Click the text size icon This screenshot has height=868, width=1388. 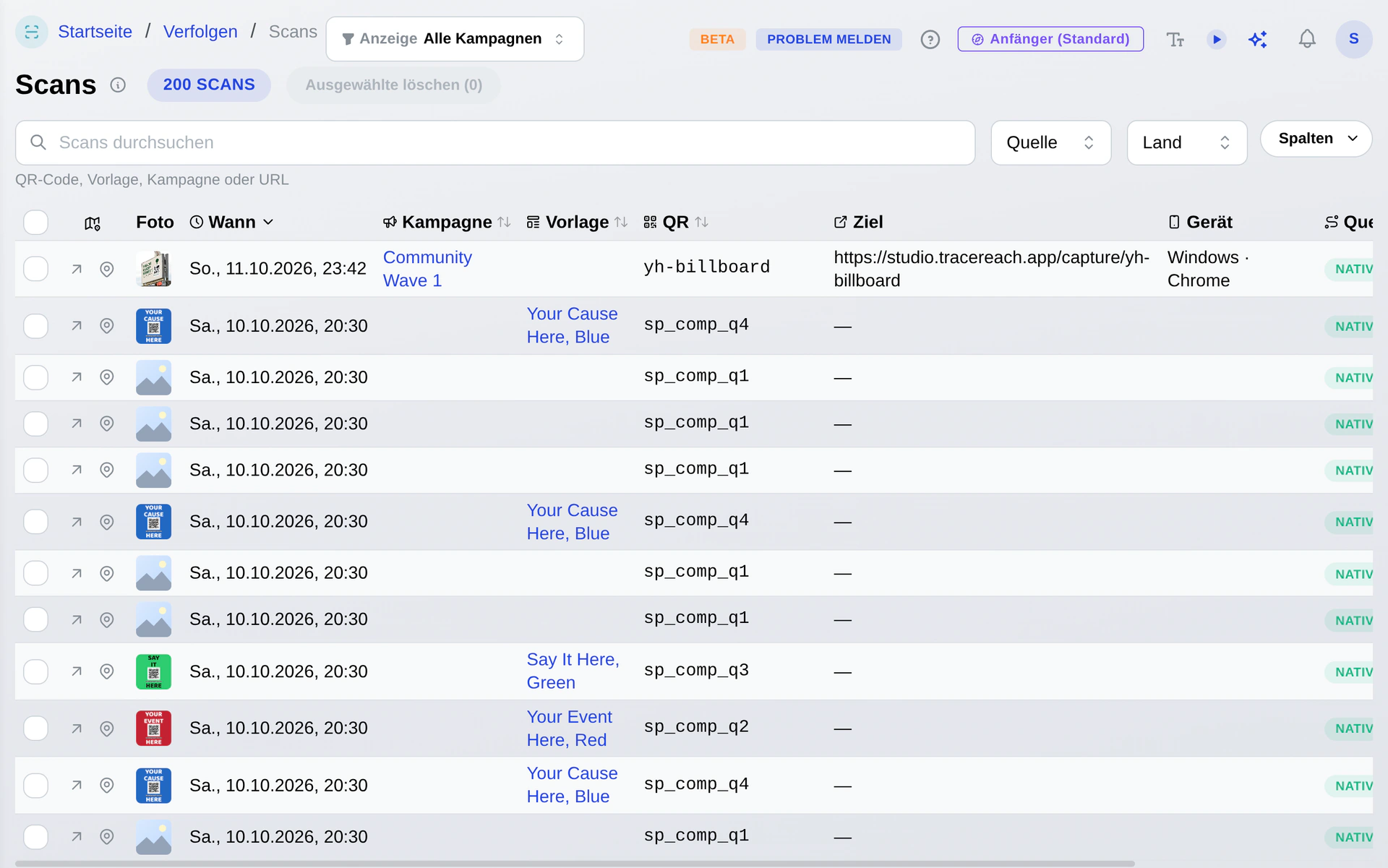1175,39
